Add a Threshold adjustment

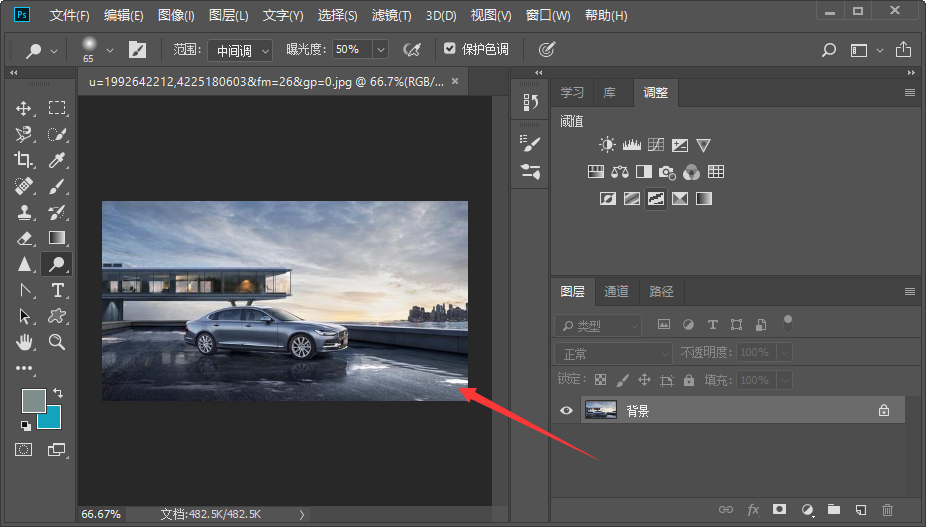click(x=656, y=199)
